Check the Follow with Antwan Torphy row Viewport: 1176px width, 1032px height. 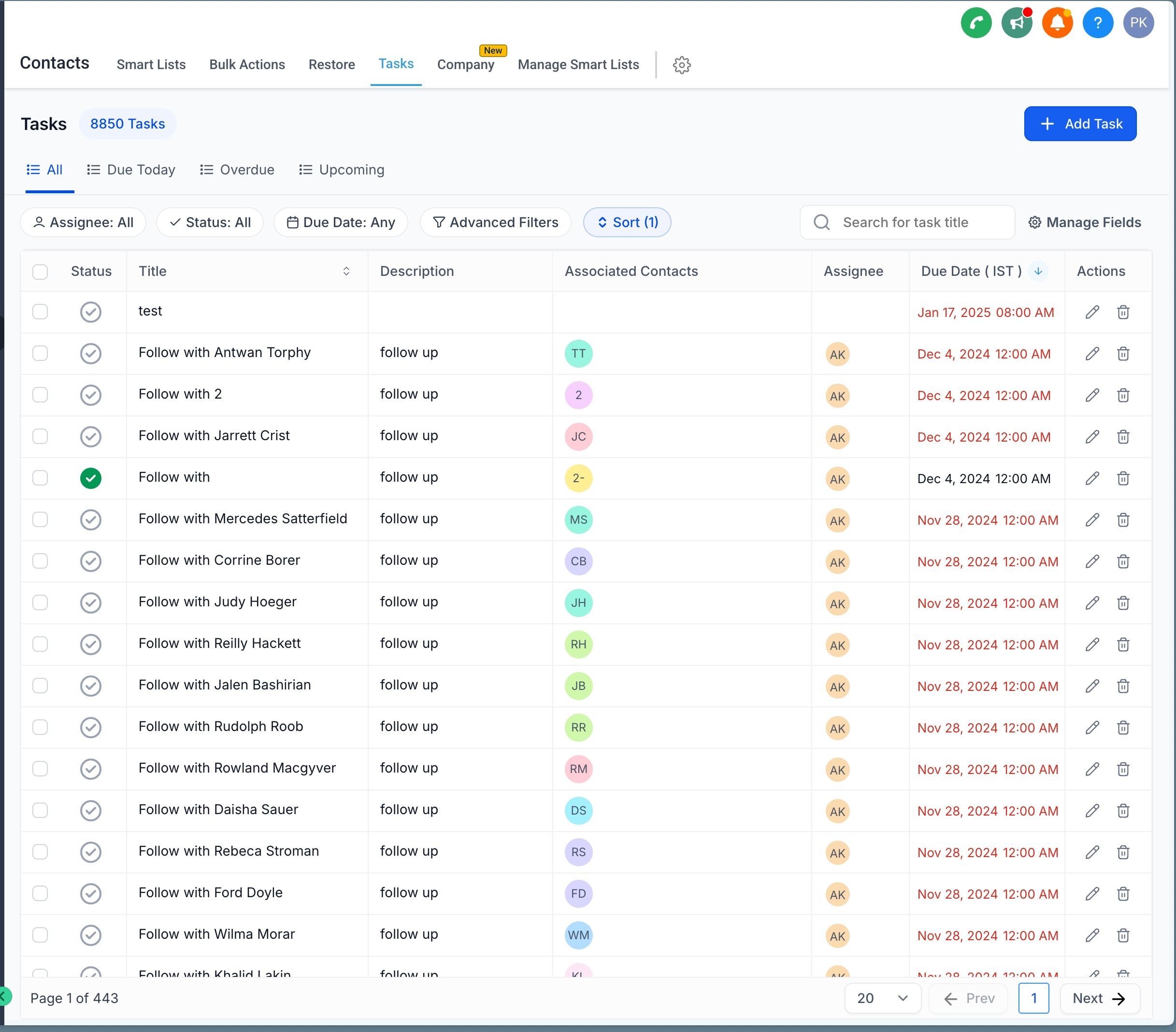[40, 353]
